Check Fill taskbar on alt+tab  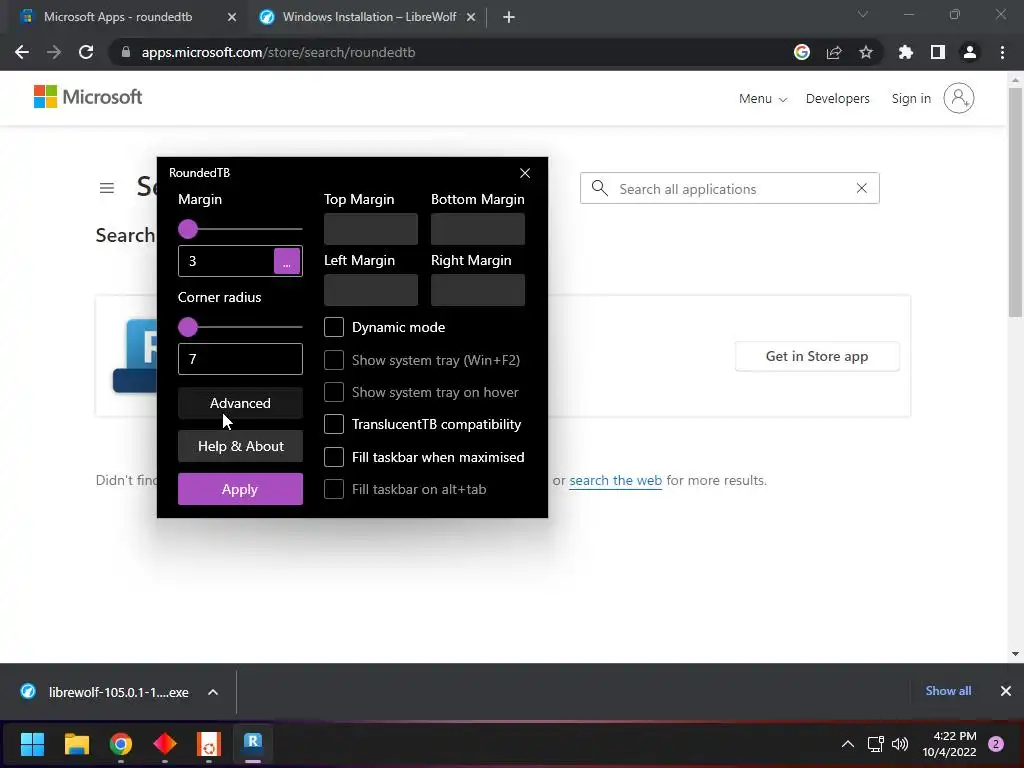coord(334,489)
